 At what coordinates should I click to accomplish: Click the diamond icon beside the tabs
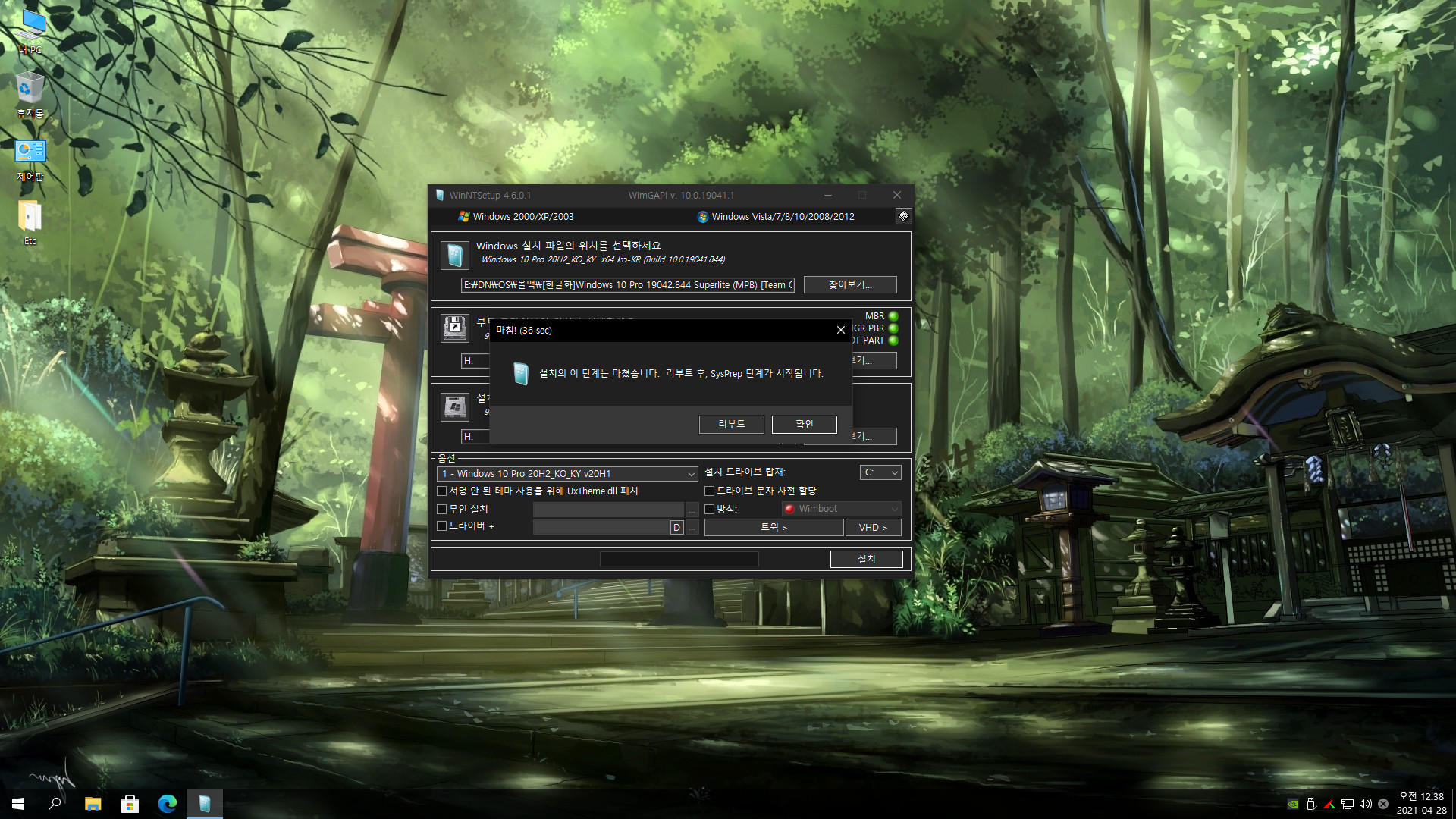point(902,216)
